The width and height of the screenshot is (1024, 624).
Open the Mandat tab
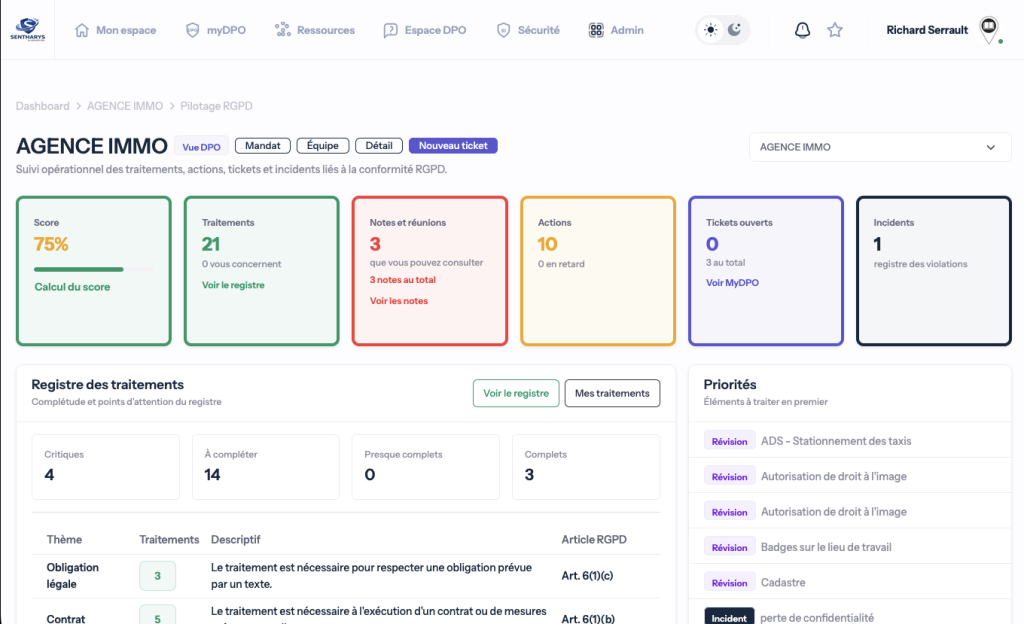[x=263, y=146]
